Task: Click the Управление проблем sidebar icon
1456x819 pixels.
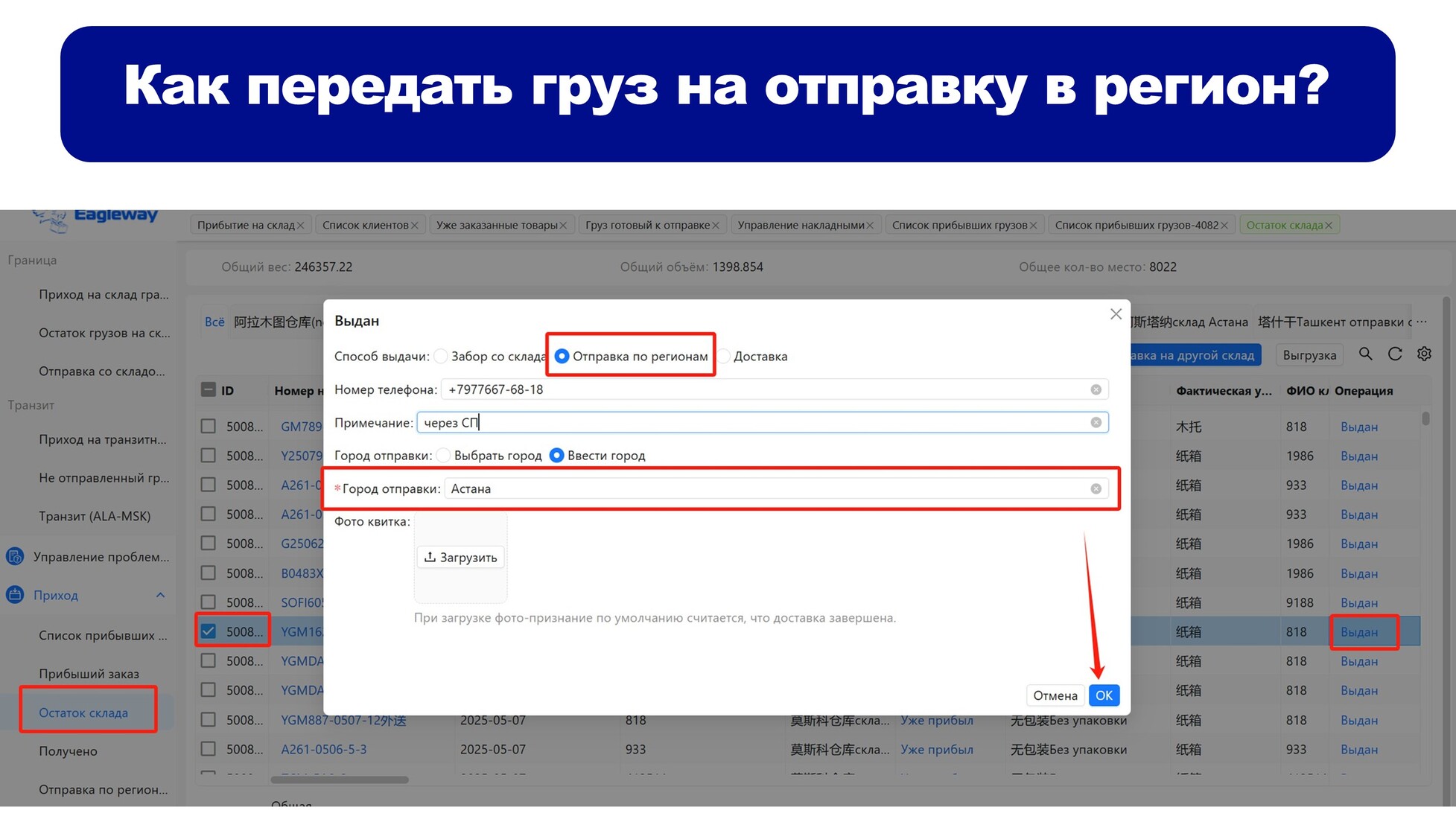Action: click(15, 556)
